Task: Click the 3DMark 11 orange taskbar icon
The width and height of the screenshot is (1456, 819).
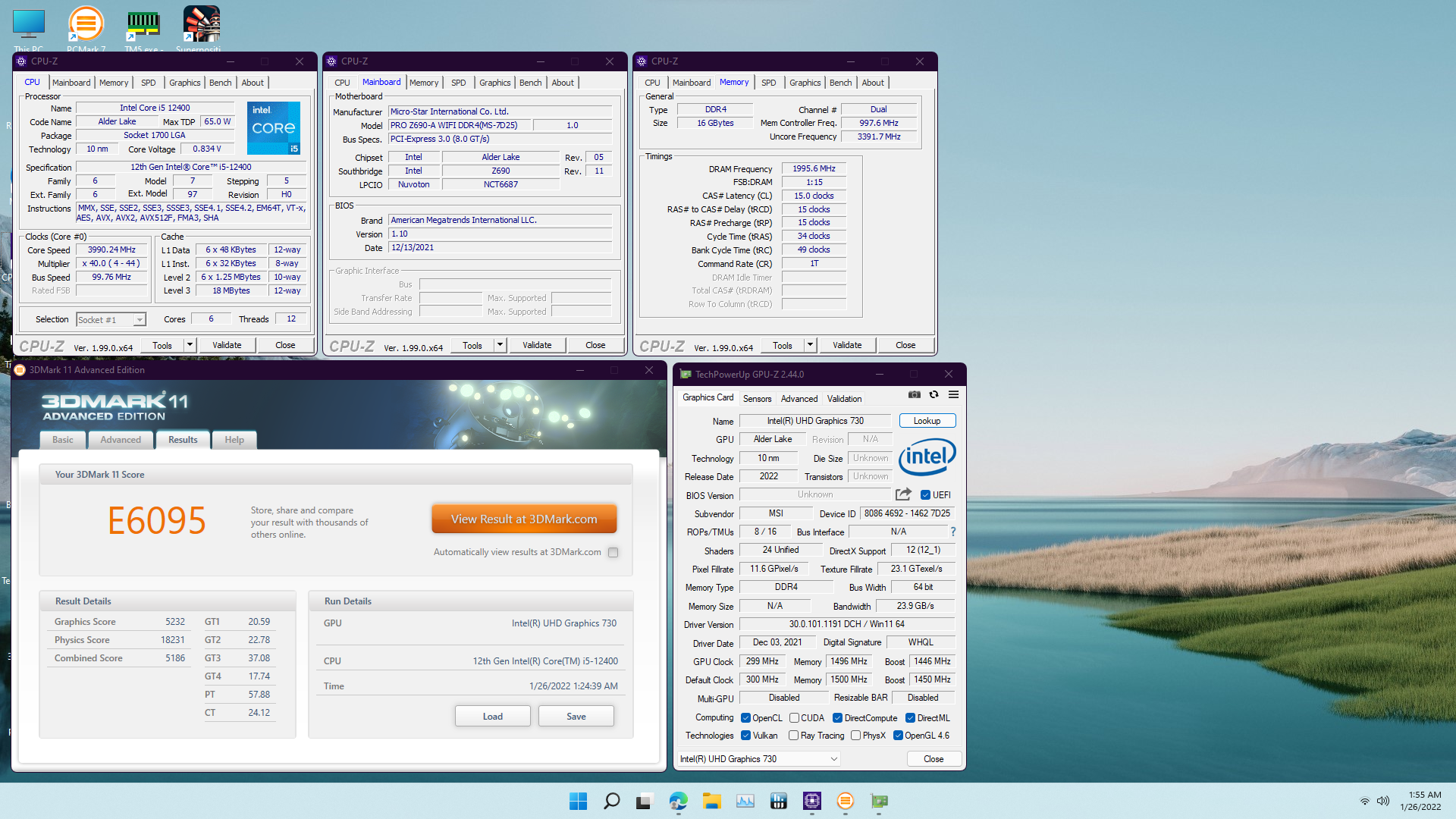Action: 846,801
